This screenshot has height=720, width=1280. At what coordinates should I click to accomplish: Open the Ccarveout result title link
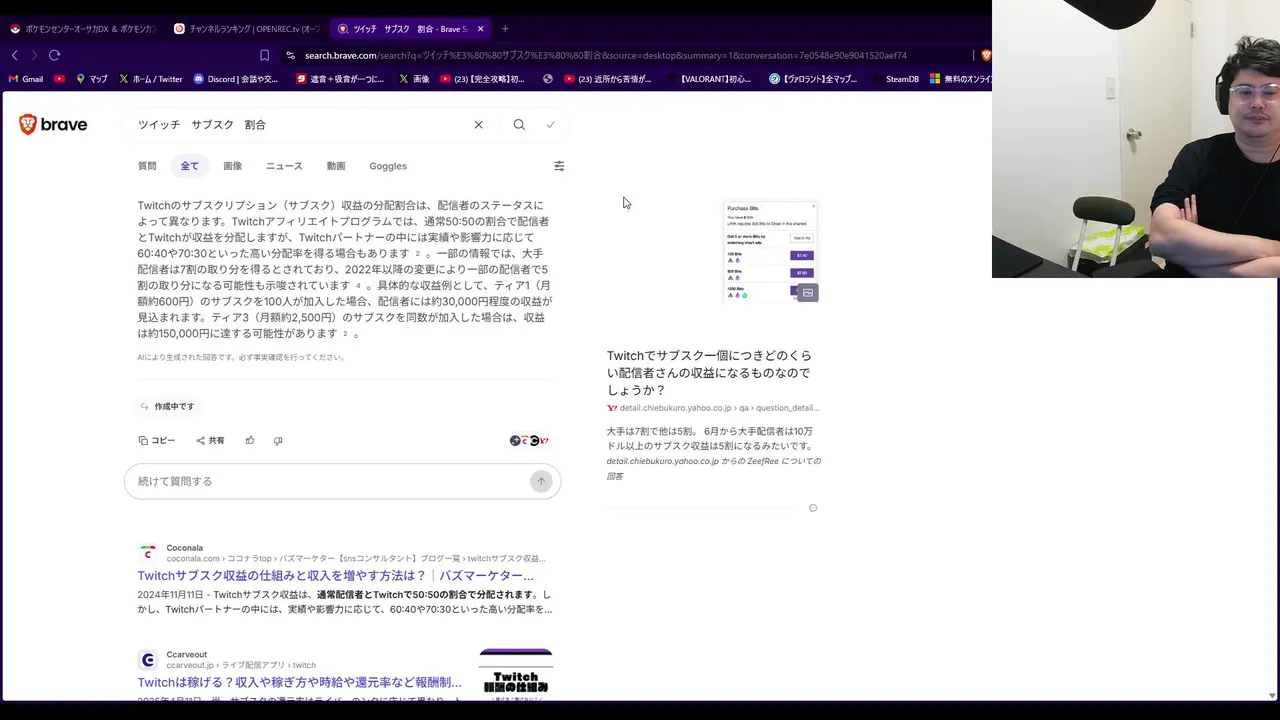[x=299, y=682]
